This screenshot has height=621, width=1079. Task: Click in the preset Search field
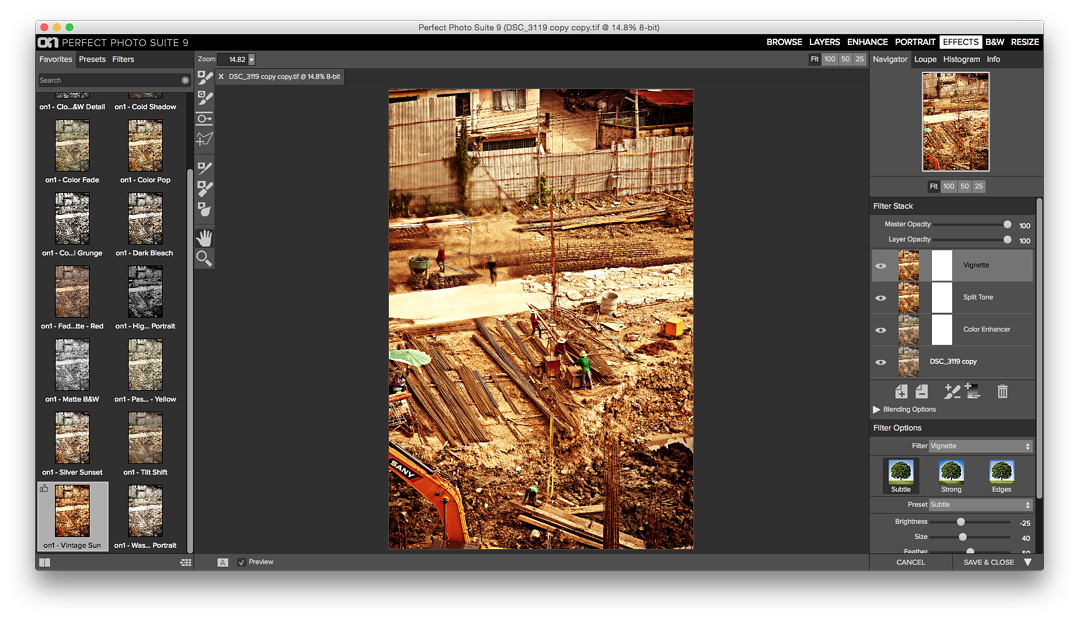click(110, 81)
